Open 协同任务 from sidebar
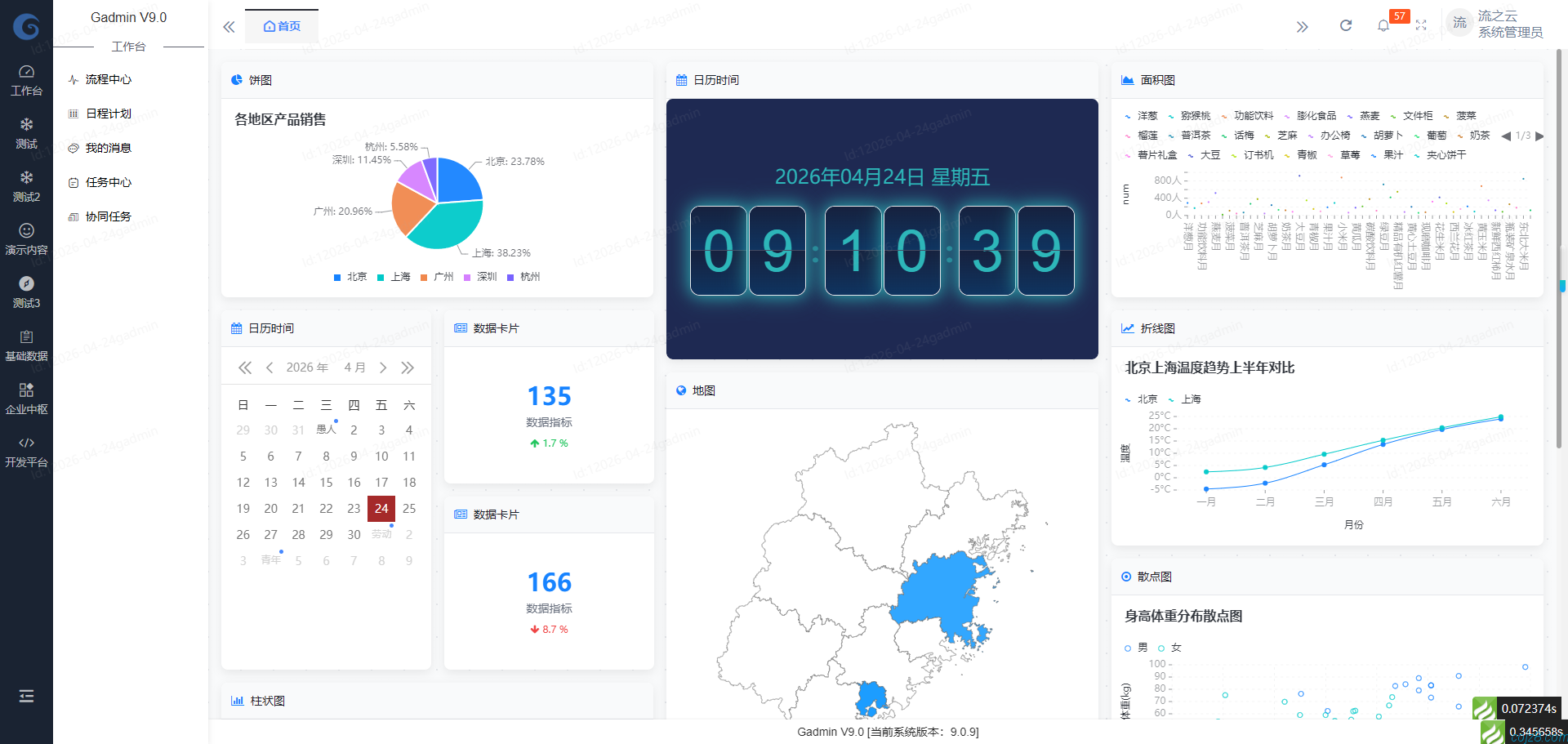 107,216
